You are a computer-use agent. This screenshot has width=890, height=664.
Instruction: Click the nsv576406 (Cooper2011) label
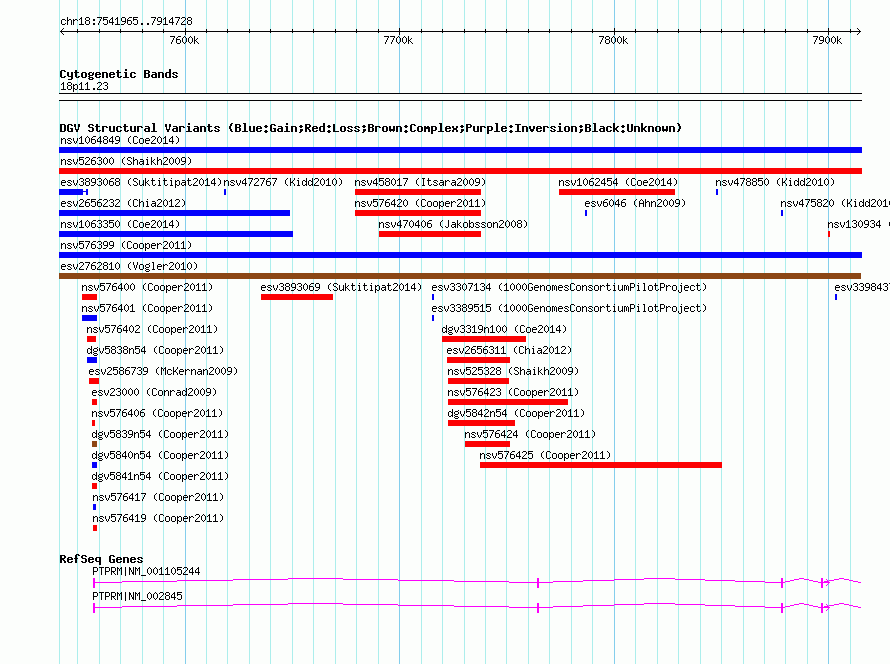click(157, 413)
